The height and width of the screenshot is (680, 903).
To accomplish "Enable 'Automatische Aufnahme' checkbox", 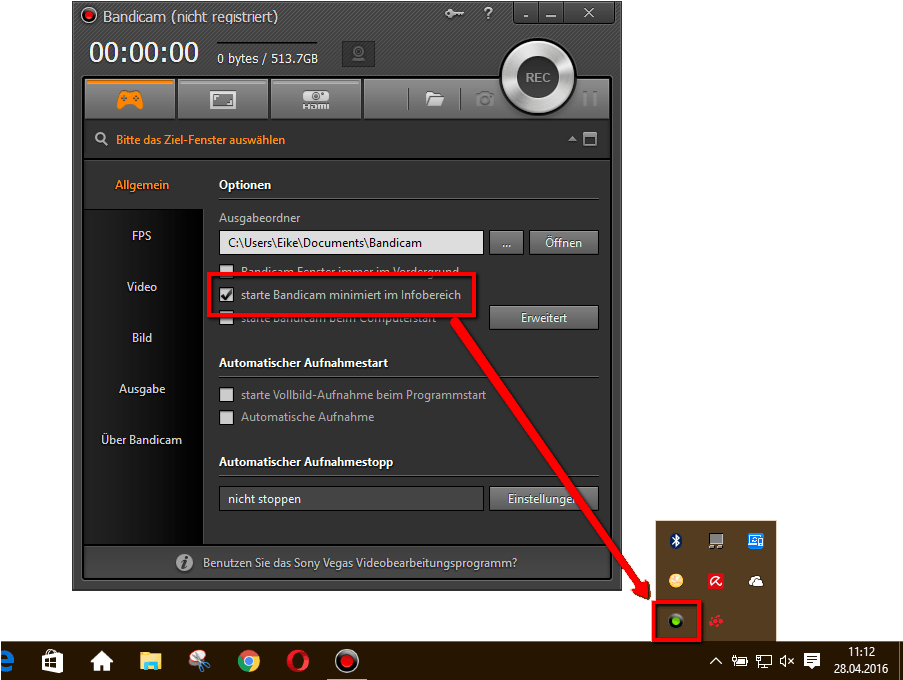I will tap(226, 417).
